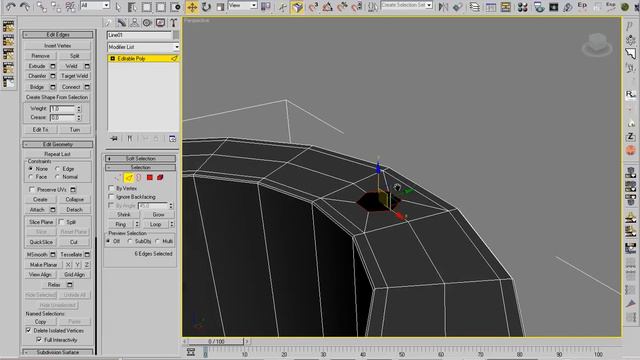Click Pin Stack icon below modifier stack

(x=114, y=139)
